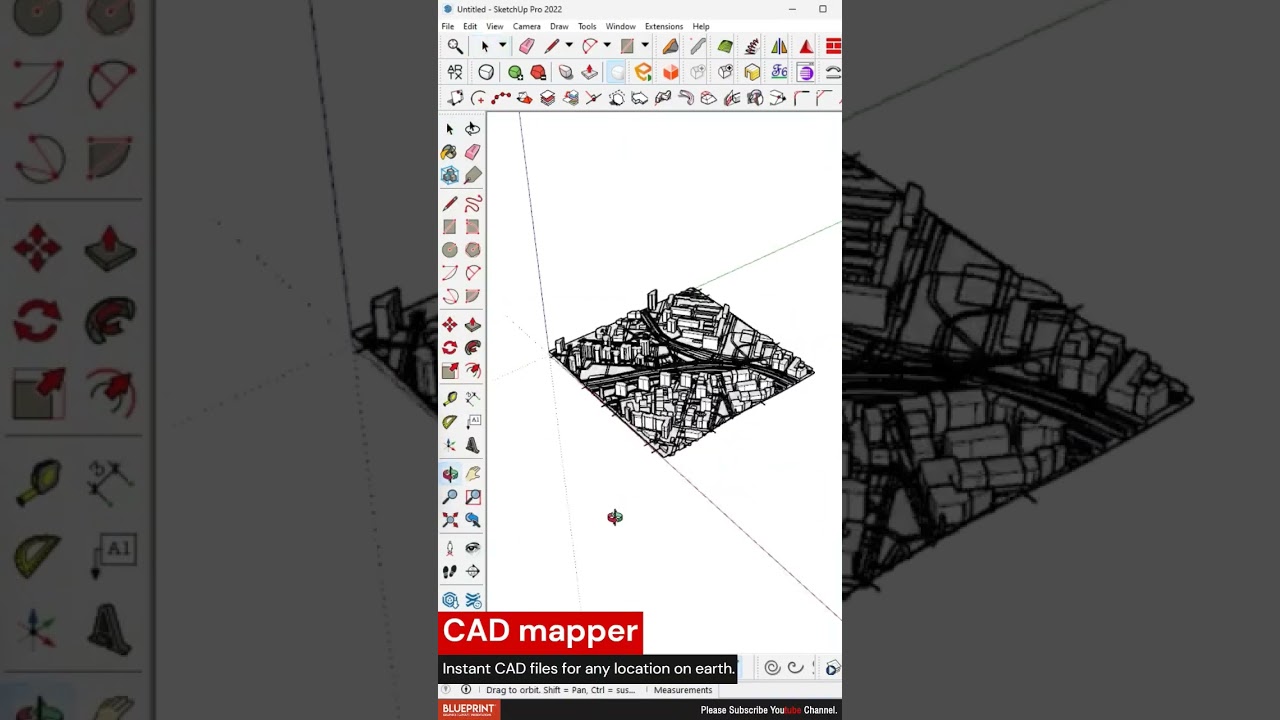Viewport: 1280px width, 720px height.
Task: Activate the Orbit tool in side toolbar
Action: [449, 474]
